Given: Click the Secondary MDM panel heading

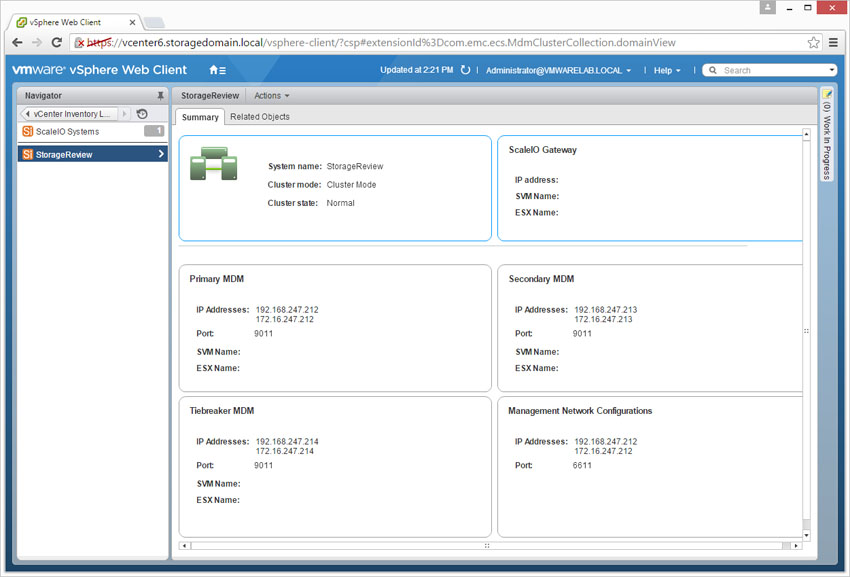Looking at the screenshot, I should pyautogui.click(x=541, y=279).
